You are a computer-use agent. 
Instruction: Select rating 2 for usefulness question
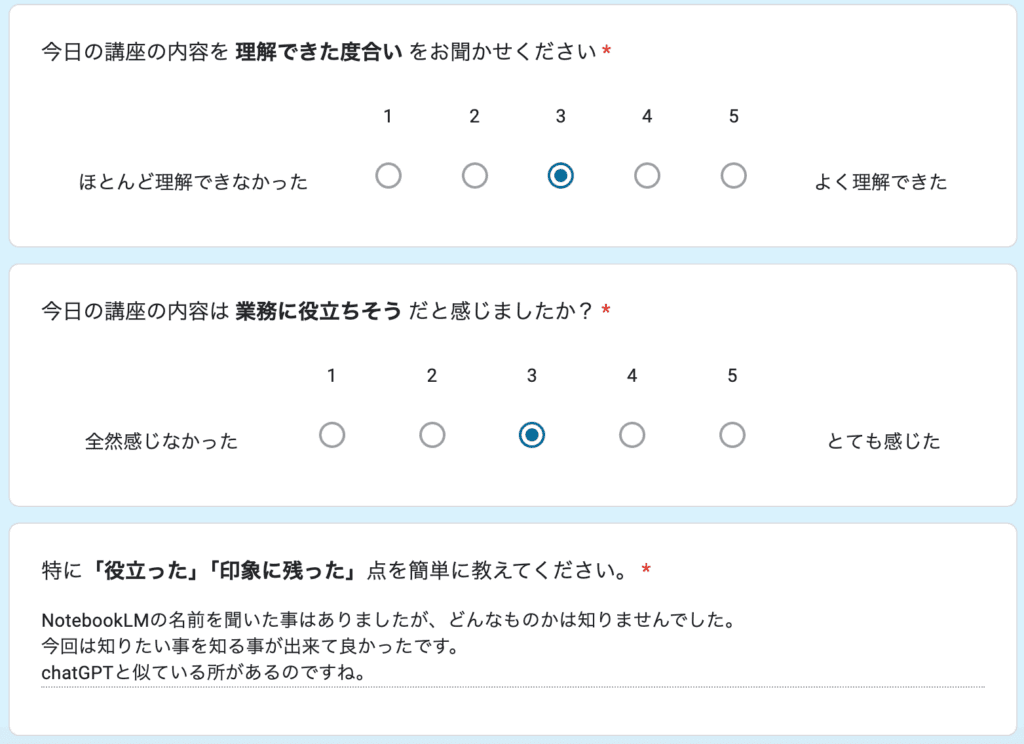(432, 435)
